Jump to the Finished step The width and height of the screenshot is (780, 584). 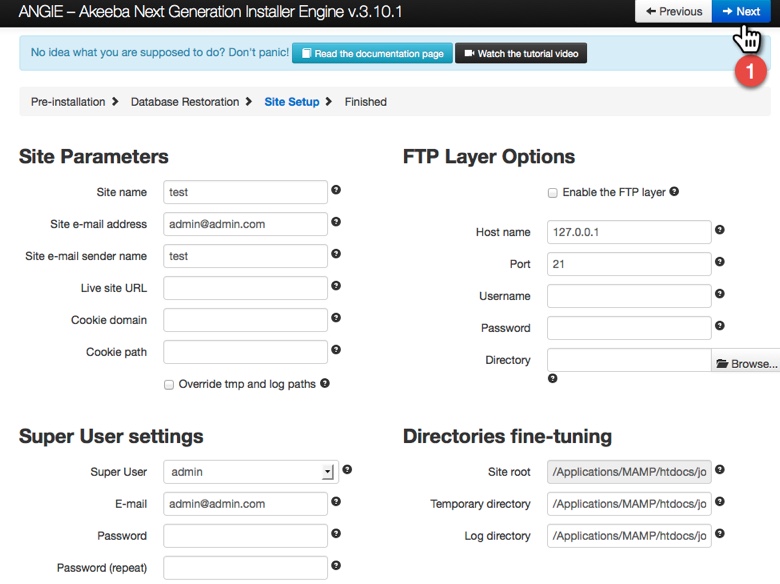coord(366,101)
